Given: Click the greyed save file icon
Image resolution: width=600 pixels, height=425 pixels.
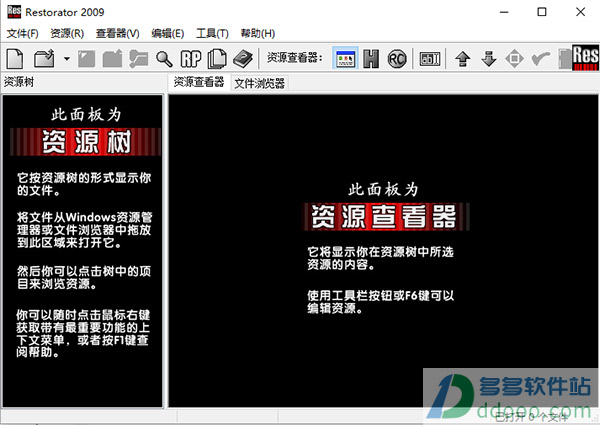Looking at the screenshot, I should 86,59.
